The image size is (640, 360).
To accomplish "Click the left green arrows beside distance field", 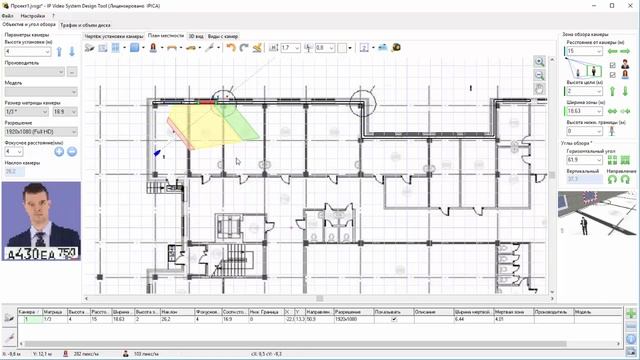I will (613, 51).
